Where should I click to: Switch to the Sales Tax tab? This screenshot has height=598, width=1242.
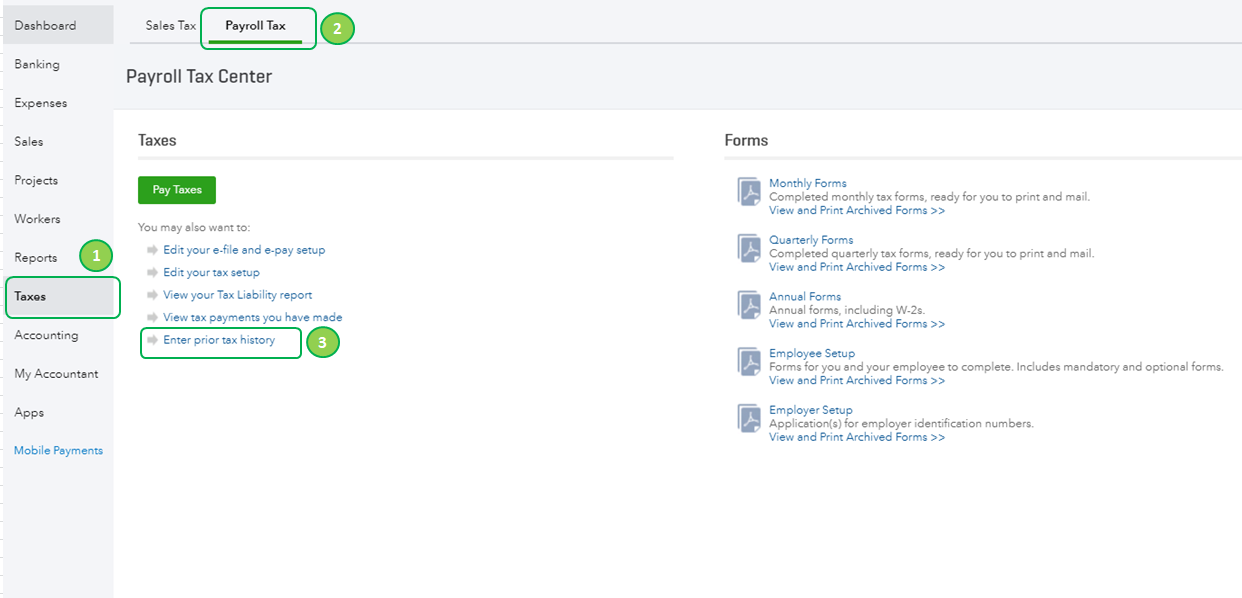point(171,26)
